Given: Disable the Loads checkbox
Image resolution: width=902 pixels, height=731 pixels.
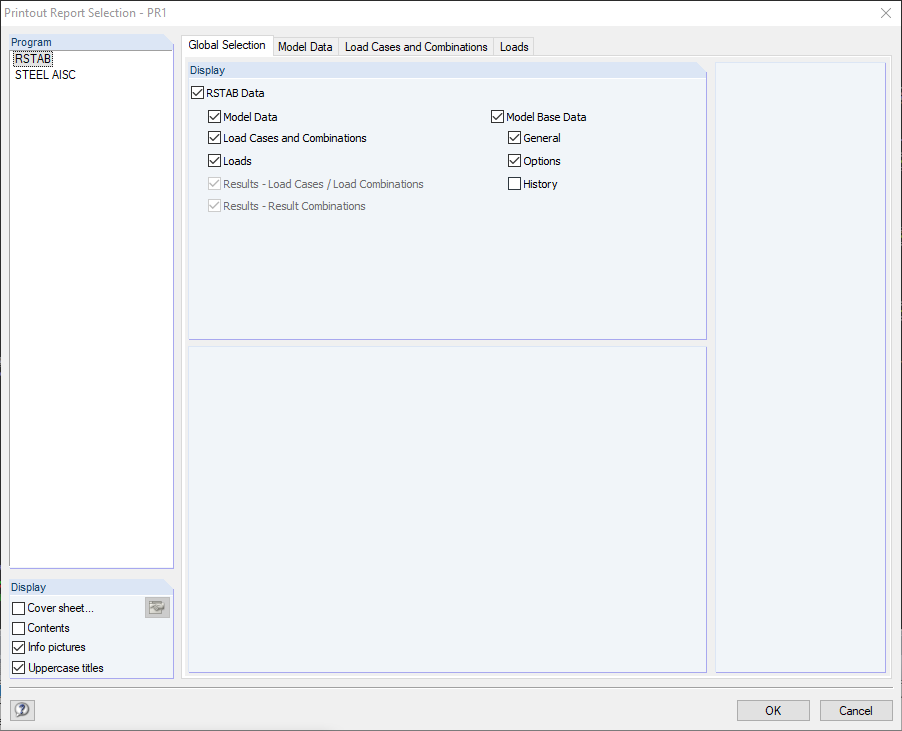Looking at the screenshot, I should [x=214, y=160].
